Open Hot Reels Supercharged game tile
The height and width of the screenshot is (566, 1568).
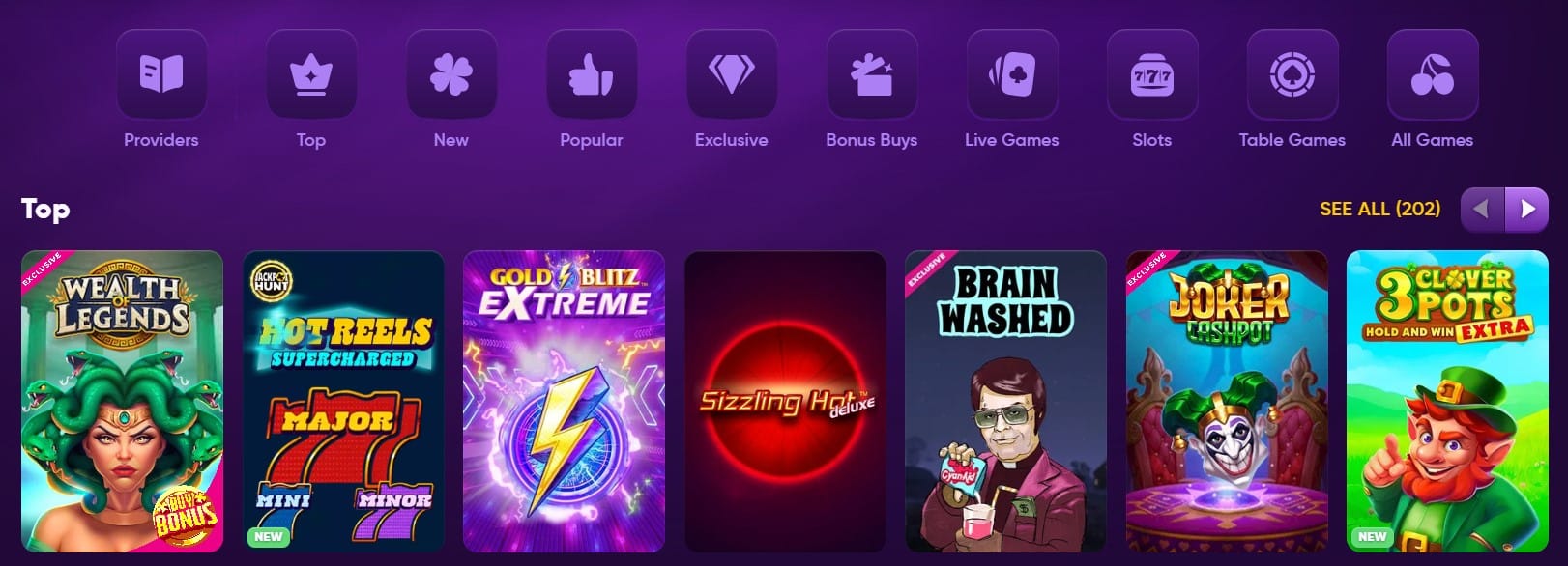pos(343,402)
